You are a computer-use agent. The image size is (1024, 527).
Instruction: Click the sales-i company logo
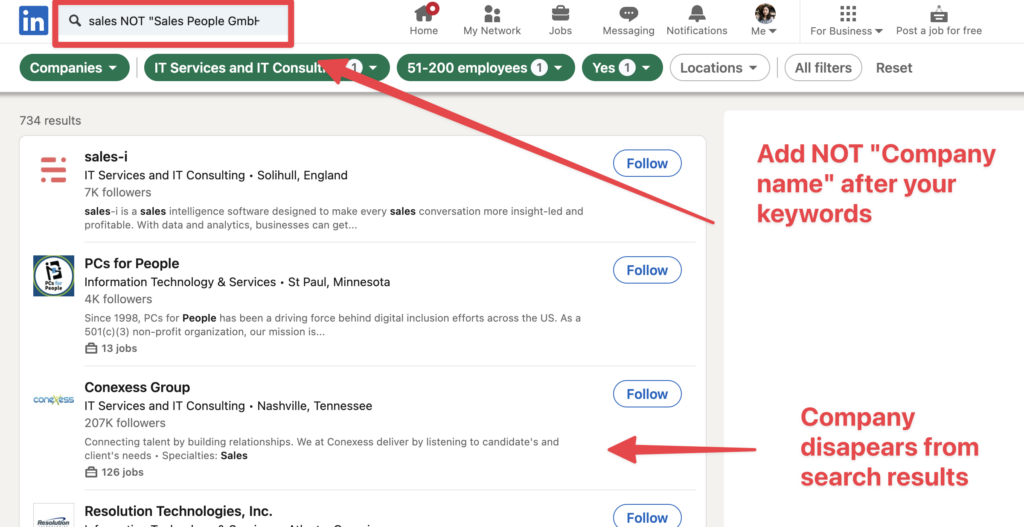click(x=54, y=170)
